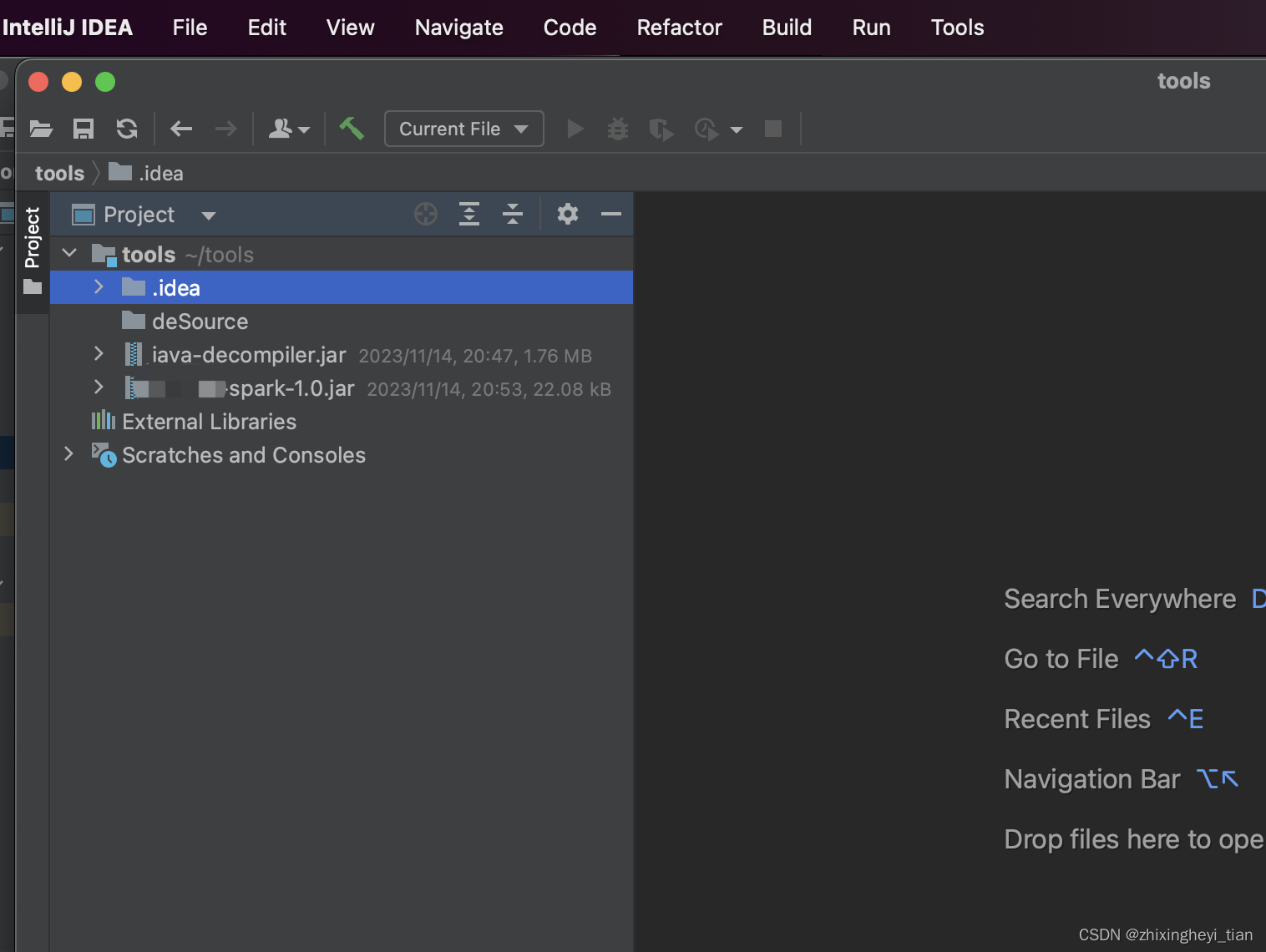Image resolution: width=1266 pixels, height=952 pixels.
Task: Click the Select Opened File target icon
Action: pyautogui.click(x=426, y=215)
